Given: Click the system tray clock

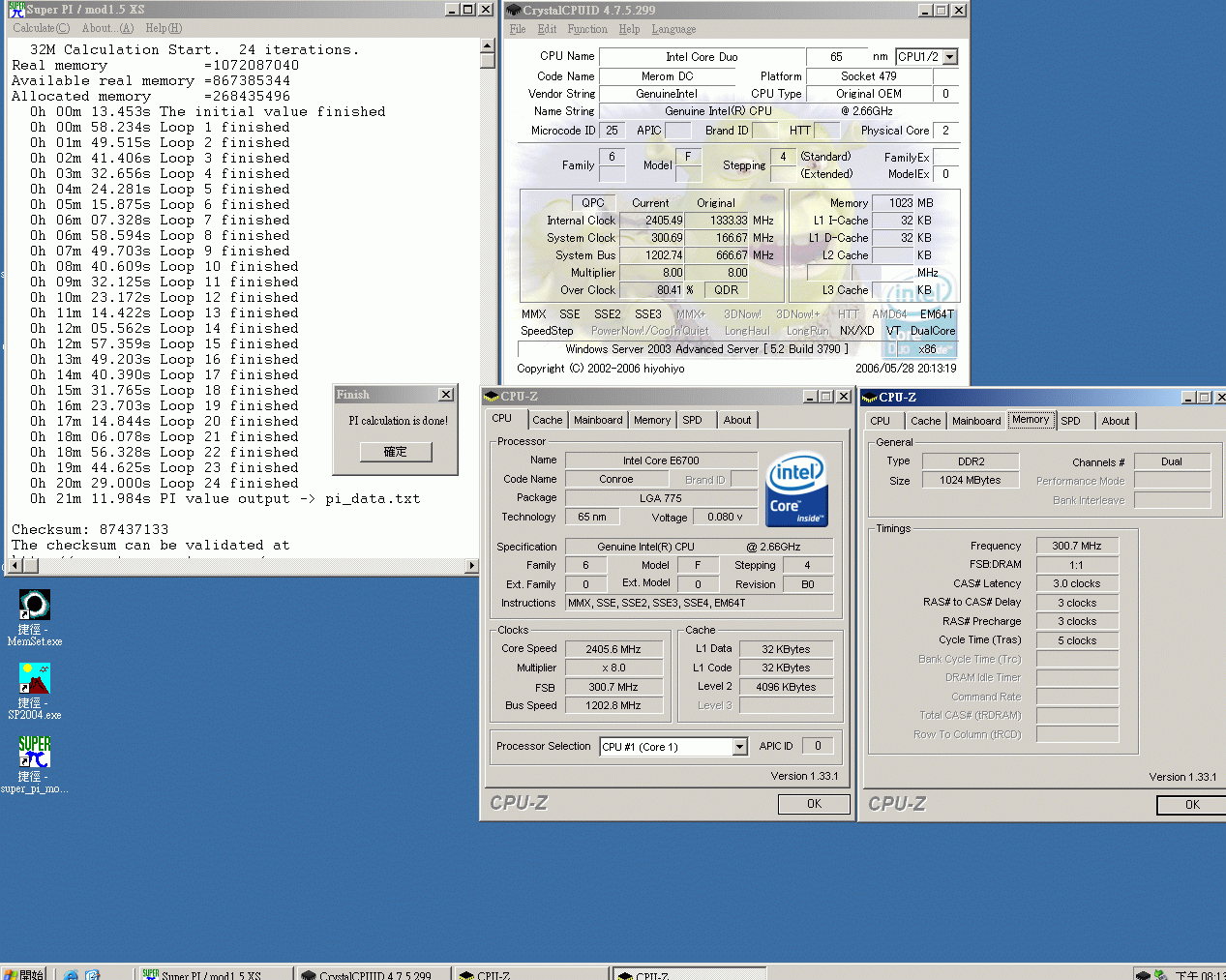Looking at the screenshot, I should pyautogui.click(x=1200, y=974).
